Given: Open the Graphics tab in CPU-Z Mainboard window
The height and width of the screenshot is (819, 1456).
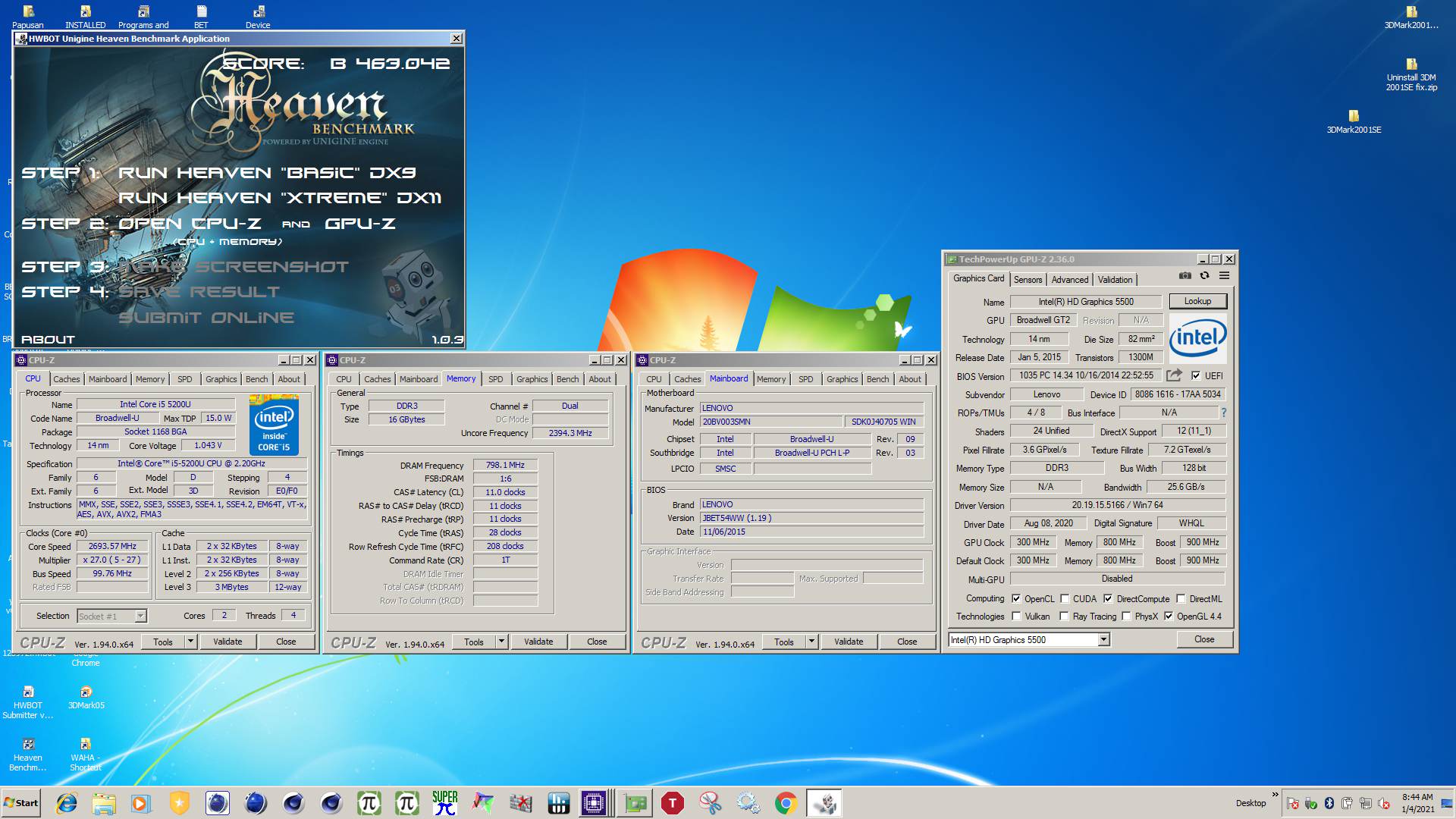Looking at the screenshot, I should (x=842, y=379).
